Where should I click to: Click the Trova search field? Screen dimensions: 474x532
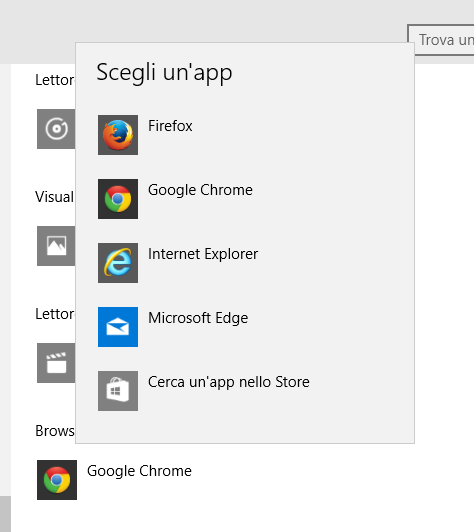pyautogui.click(x=441, y=40)
